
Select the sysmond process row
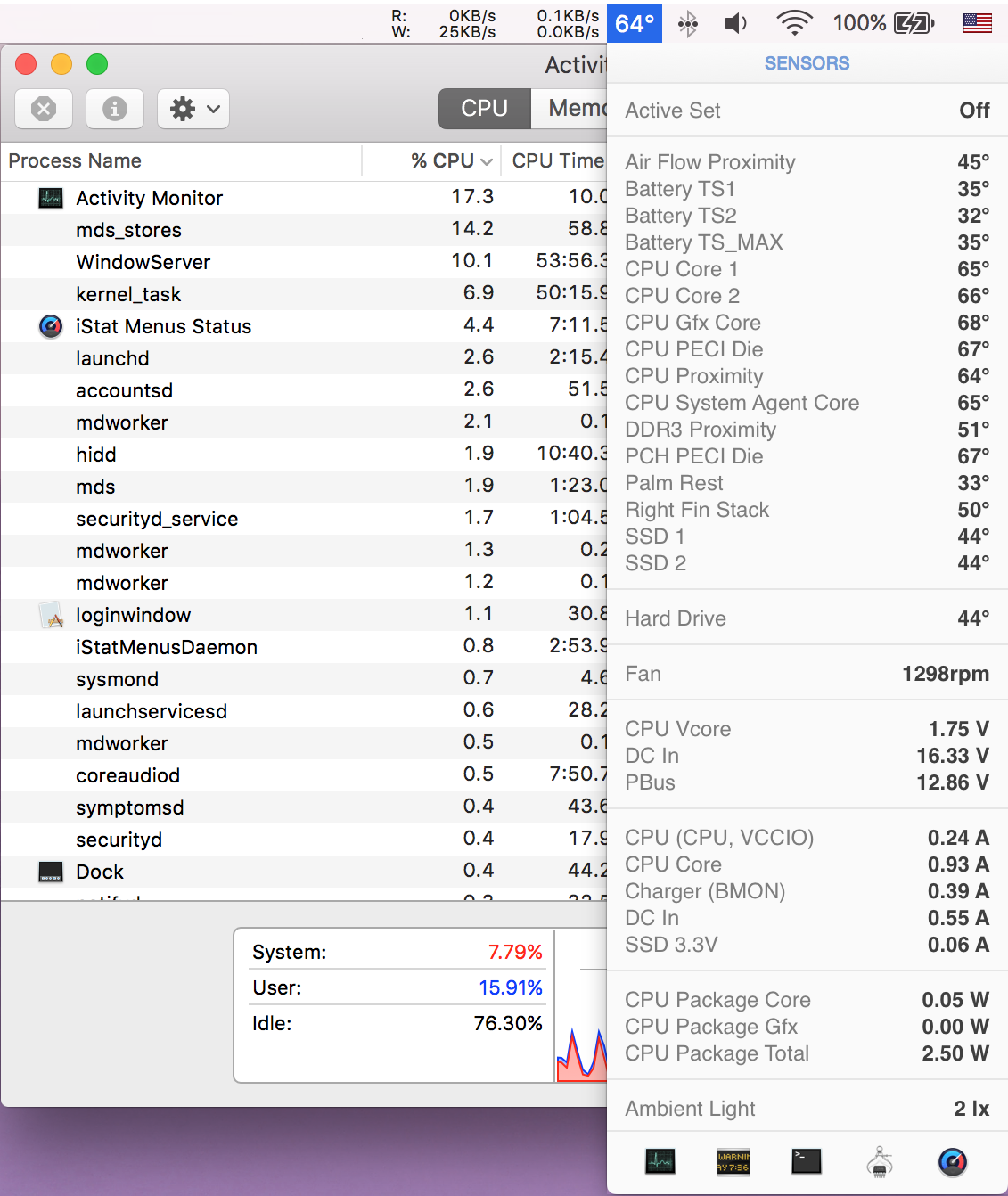click(x=304, y=679)
